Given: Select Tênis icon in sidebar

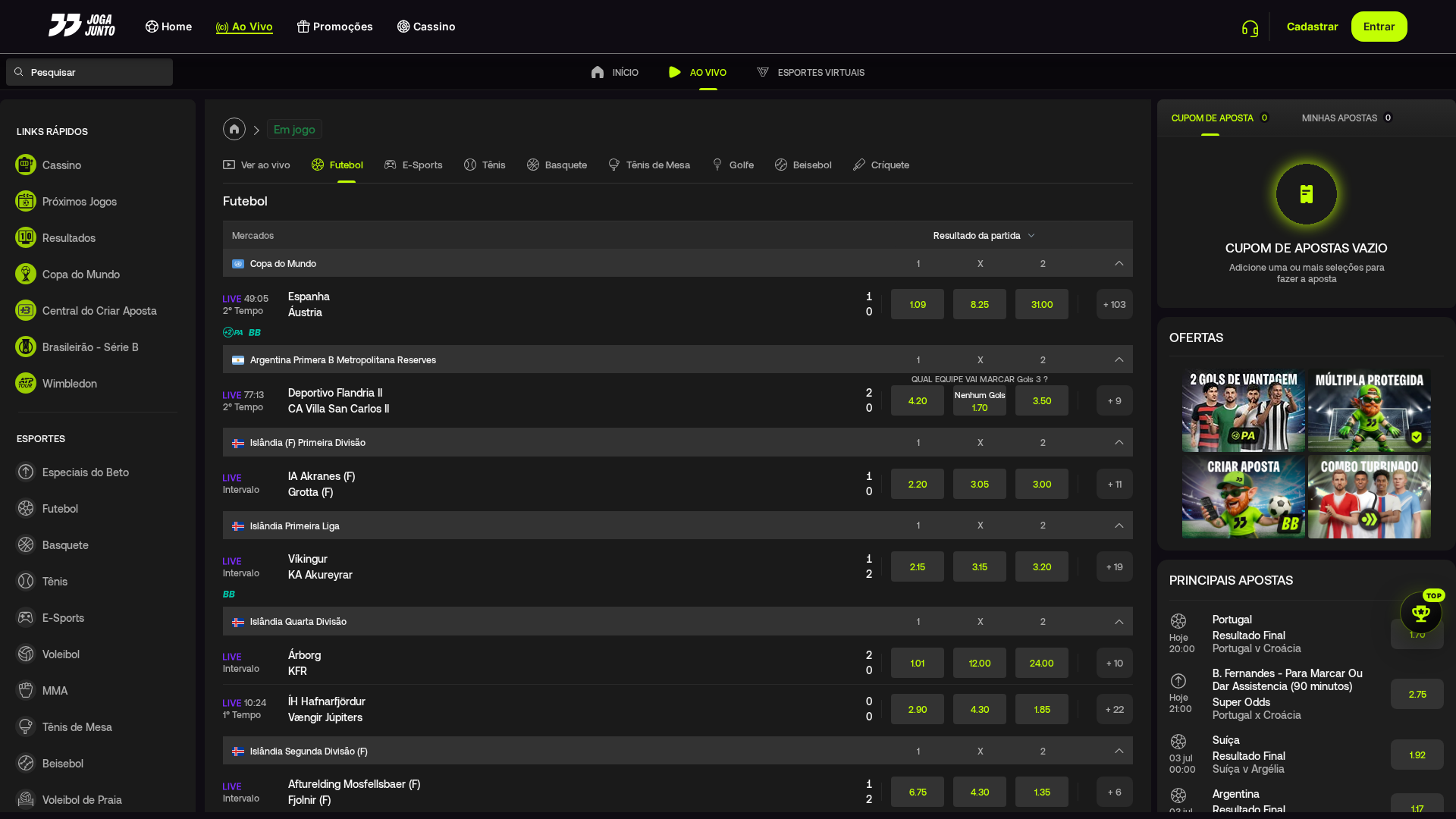Looking at the screenshot, I should pos(26,581).
